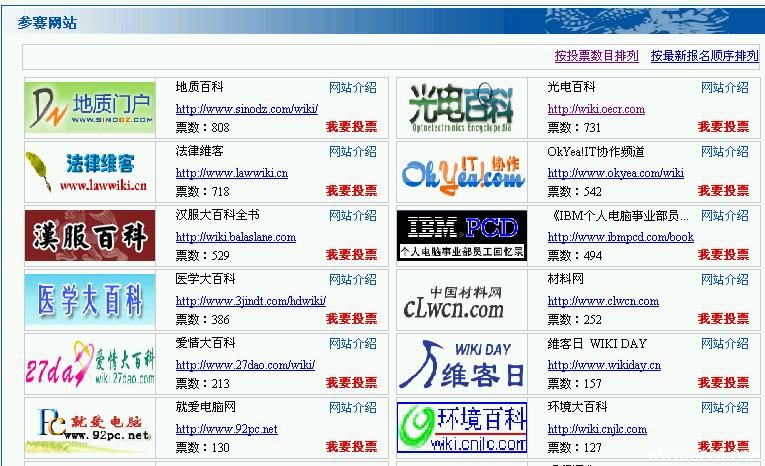Sort sites by 按最新报名顺序排列

click(x=705, y=56)
